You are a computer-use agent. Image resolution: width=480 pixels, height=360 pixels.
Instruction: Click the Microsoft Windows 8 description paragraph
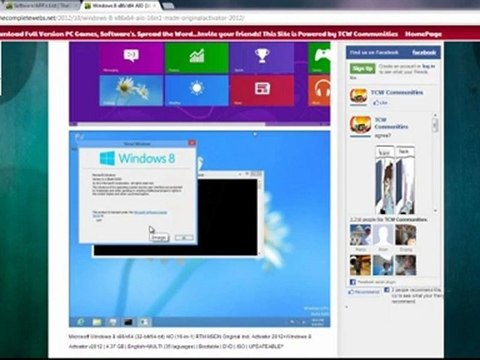190,342
